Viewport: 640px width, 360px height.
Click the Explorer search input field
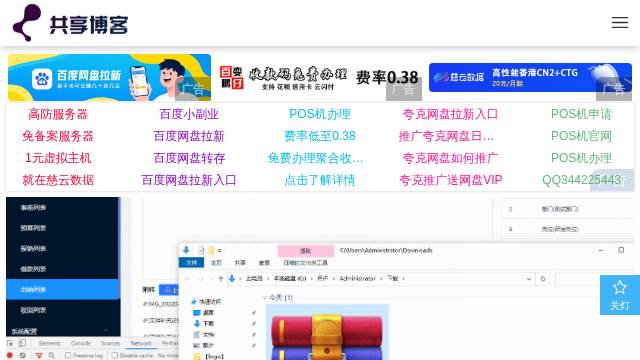[x=596, y=279]
